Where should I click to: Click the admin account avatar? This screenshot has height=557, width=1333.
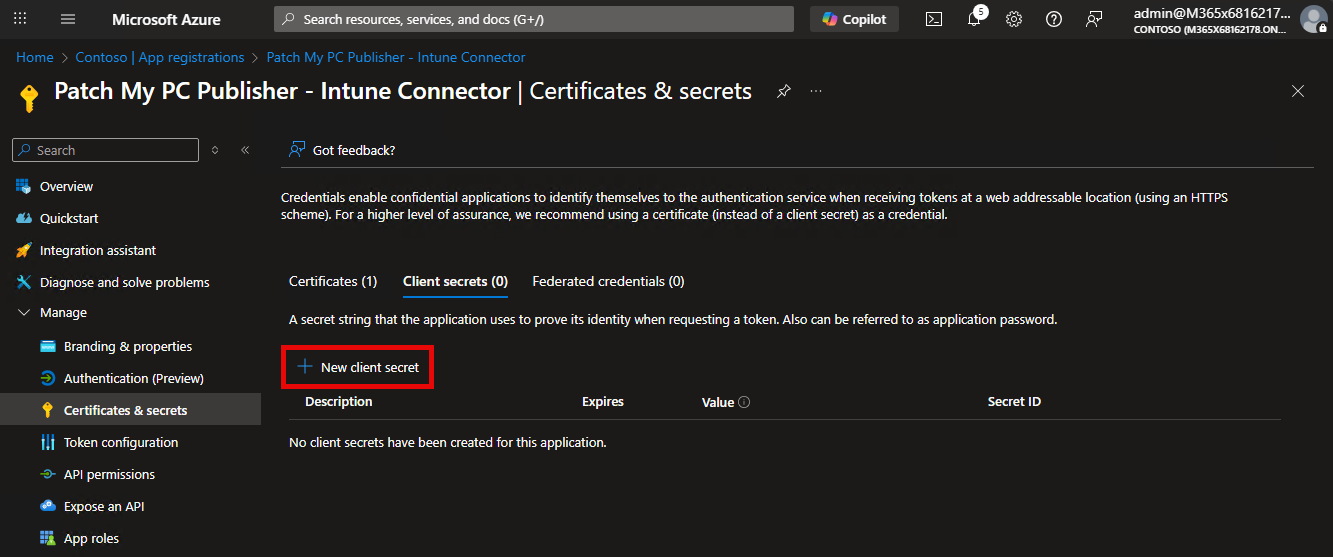coord(1313,19)
